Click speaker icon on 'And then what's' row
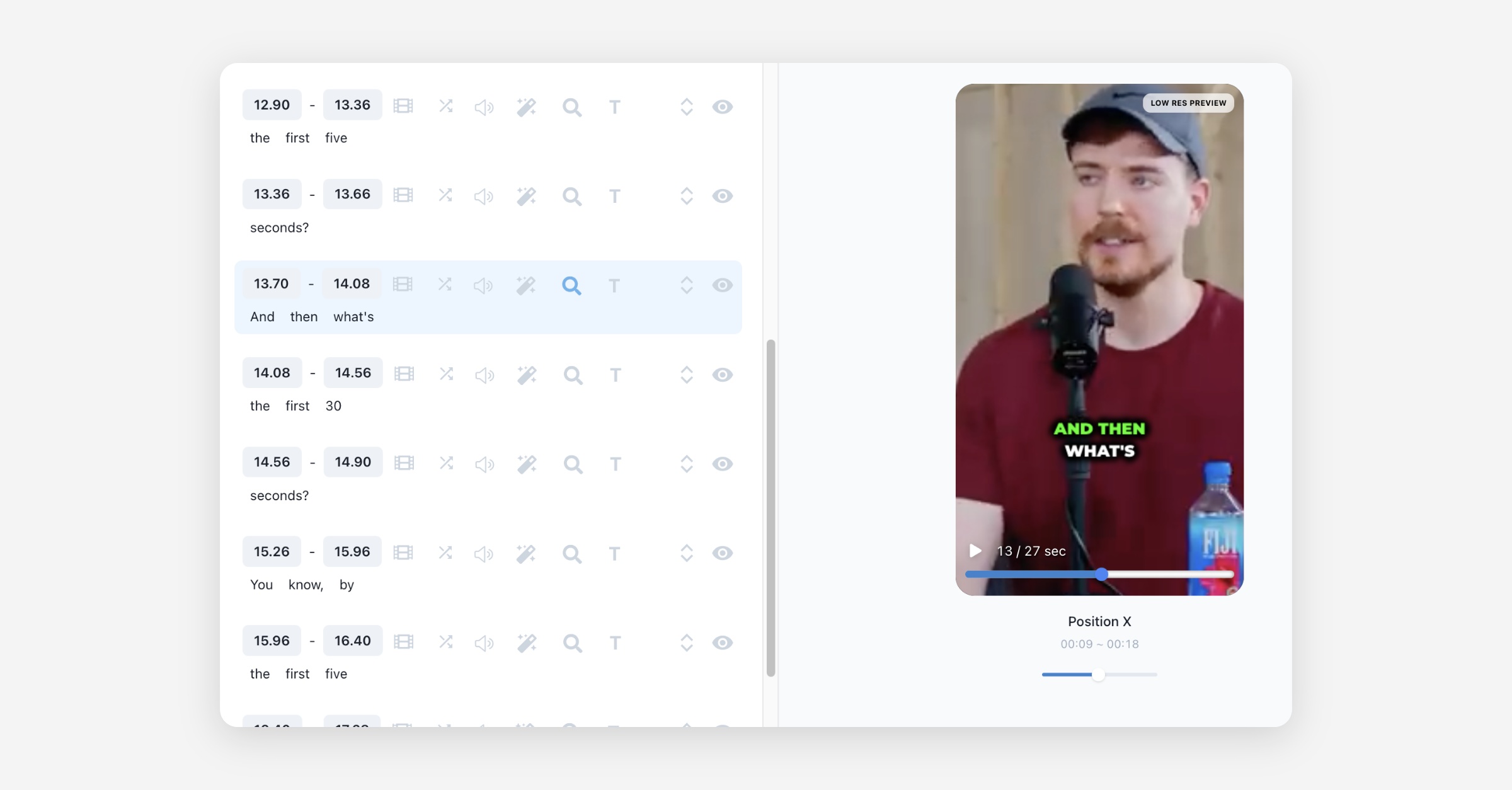Screen dimensions: 1512x790 [x=483, y=286]
